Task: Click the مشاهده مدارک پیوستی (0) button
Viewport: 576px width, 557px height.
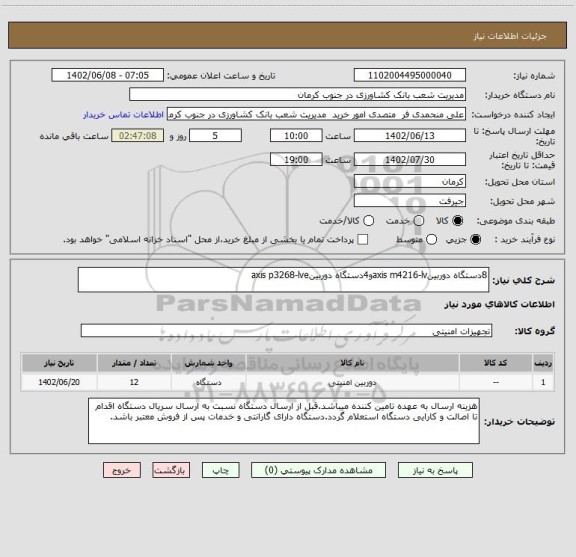Action: click(318, 470)
